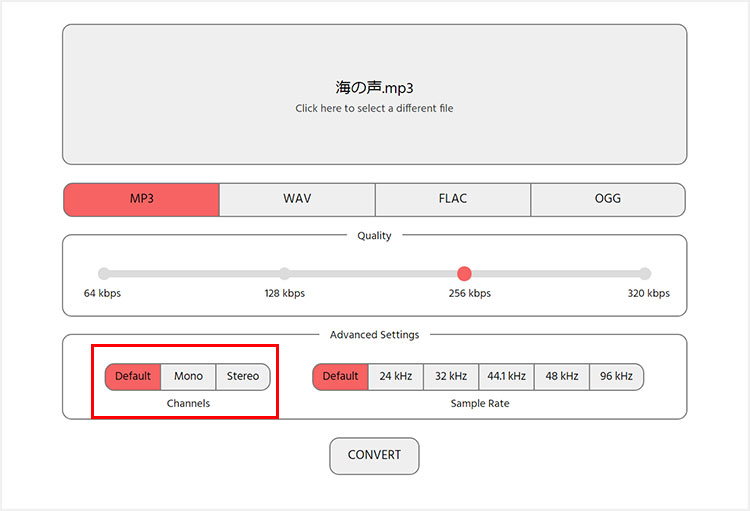The image size is (750, 511).
Task: Select the 96 kHz sample rate
Action: point(616,377)
